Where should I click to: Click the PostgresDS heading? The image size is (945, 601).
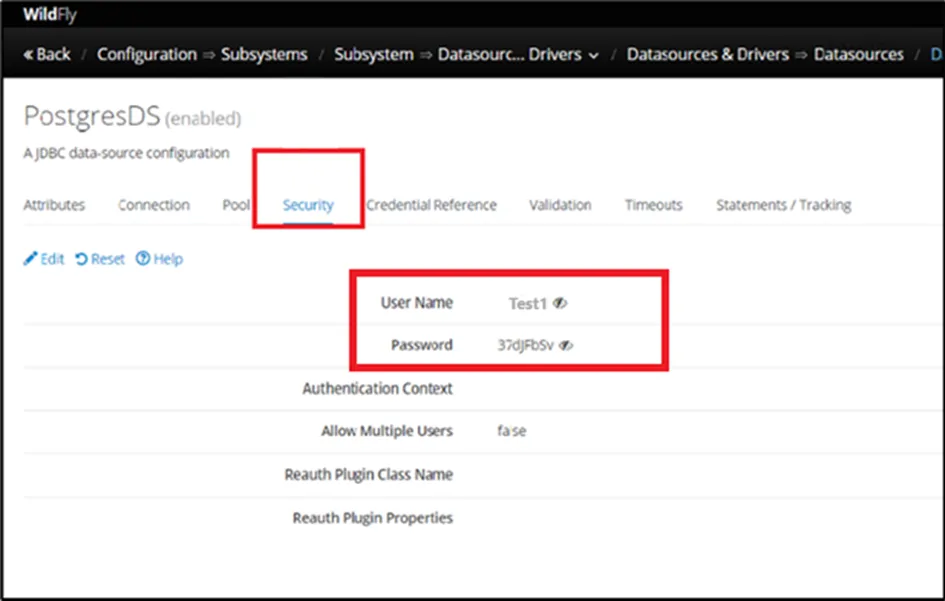coord(92,116)
